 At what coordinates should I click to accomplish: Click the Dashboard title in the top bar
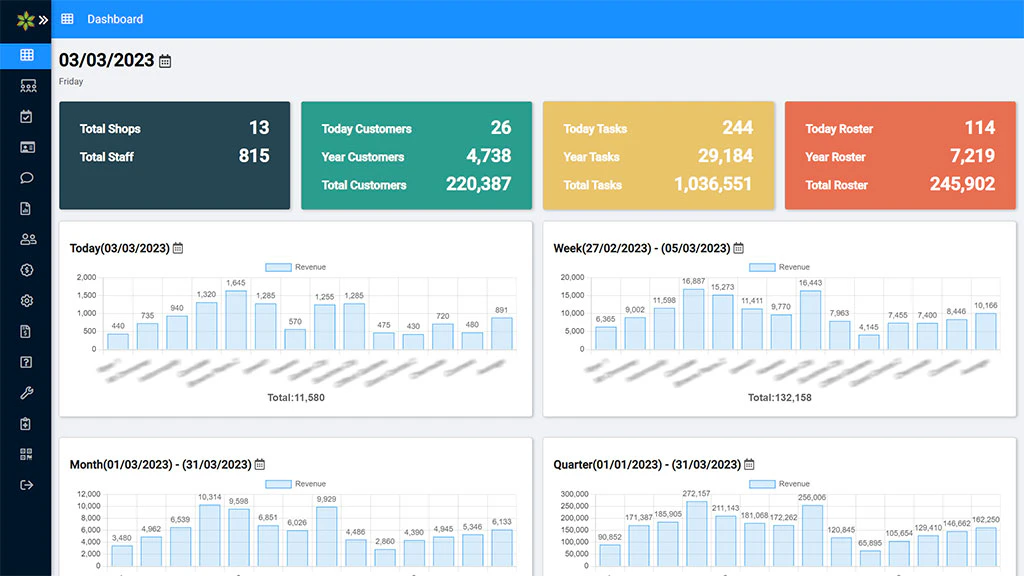[115, 18]
